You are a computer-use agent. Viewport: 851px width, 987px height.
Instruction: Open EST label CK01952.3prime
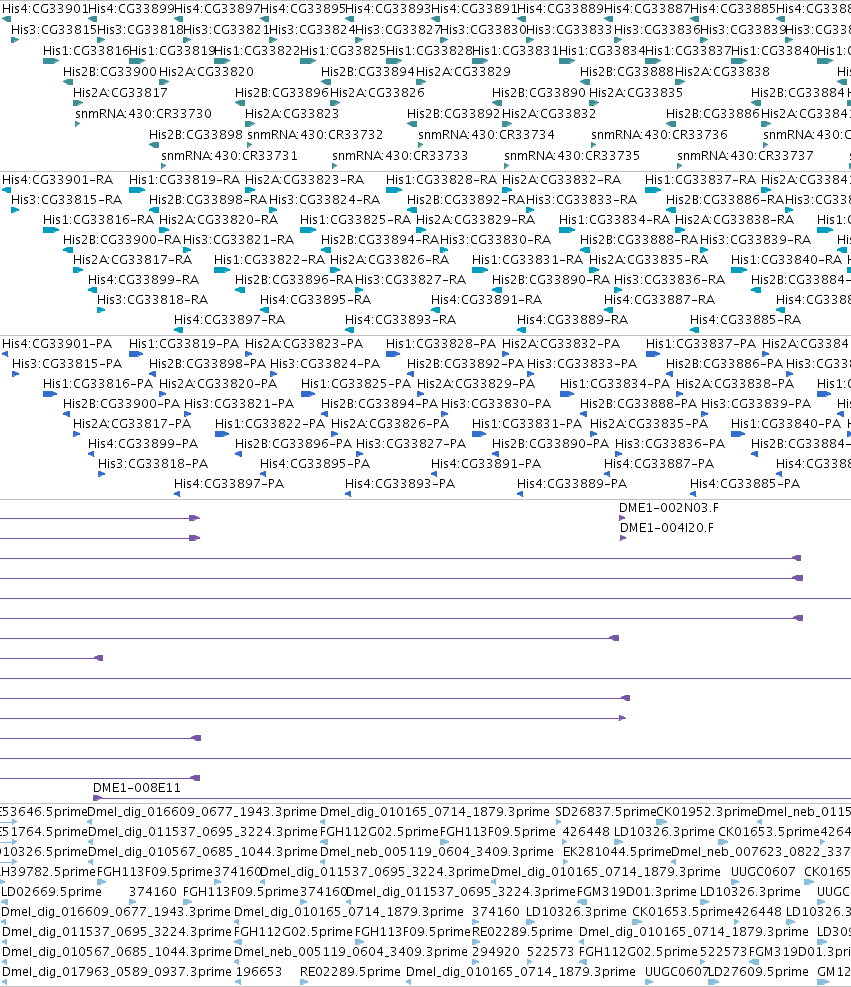(706, 812)
